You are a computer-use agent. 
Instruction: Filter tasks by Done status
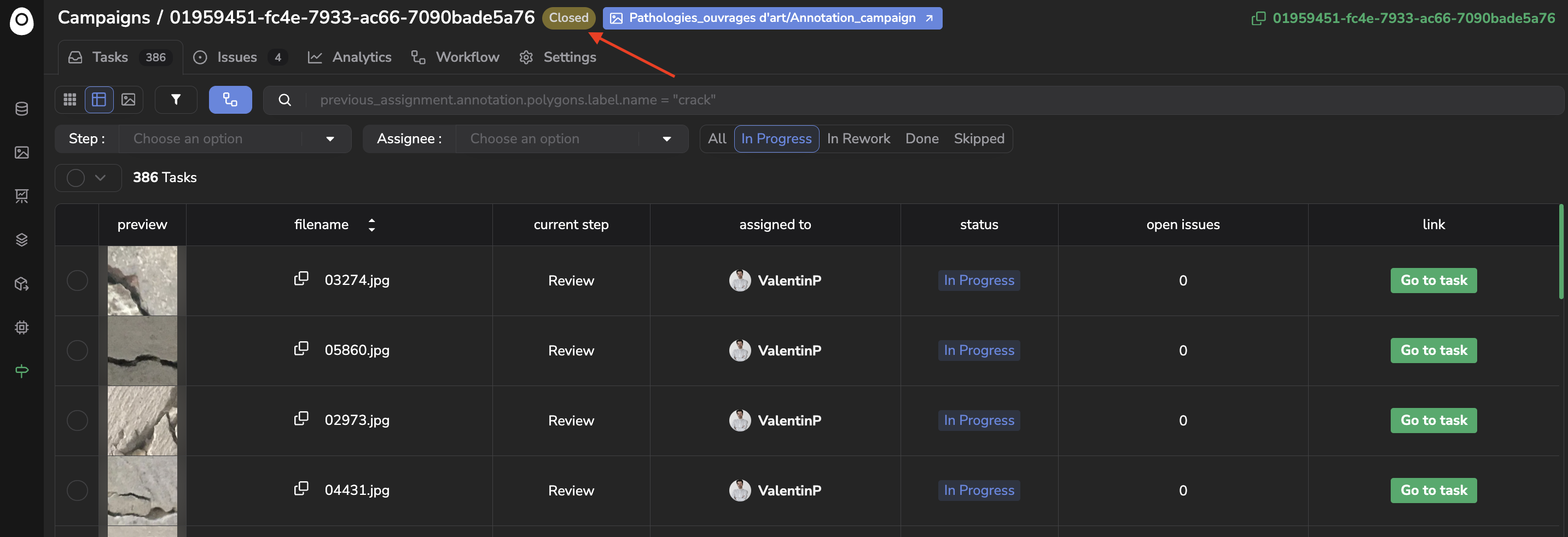(x=921, y=139)
